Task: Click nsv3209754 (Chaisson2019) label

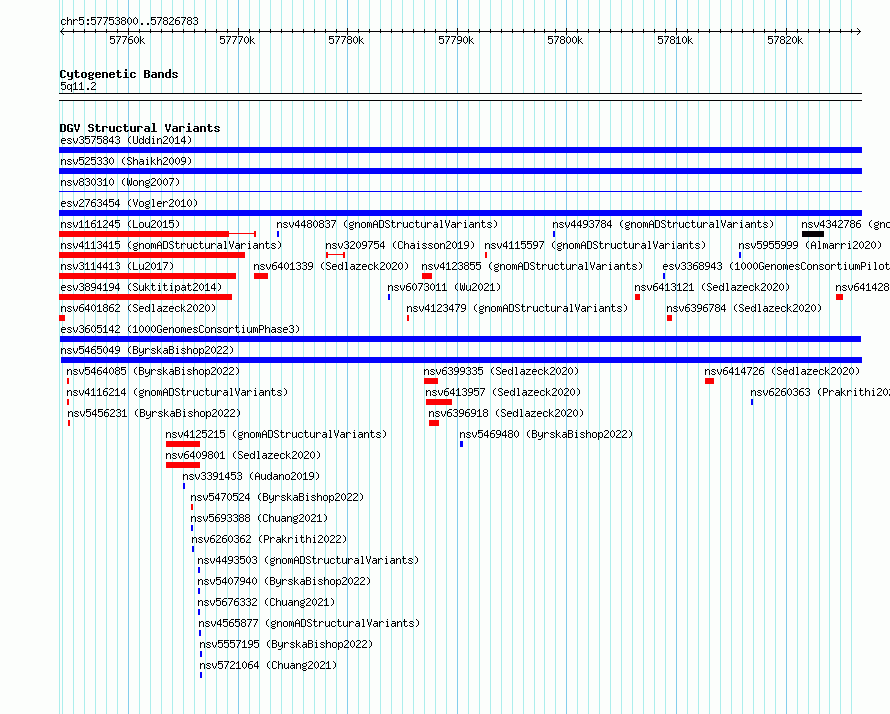Action: 400,245
